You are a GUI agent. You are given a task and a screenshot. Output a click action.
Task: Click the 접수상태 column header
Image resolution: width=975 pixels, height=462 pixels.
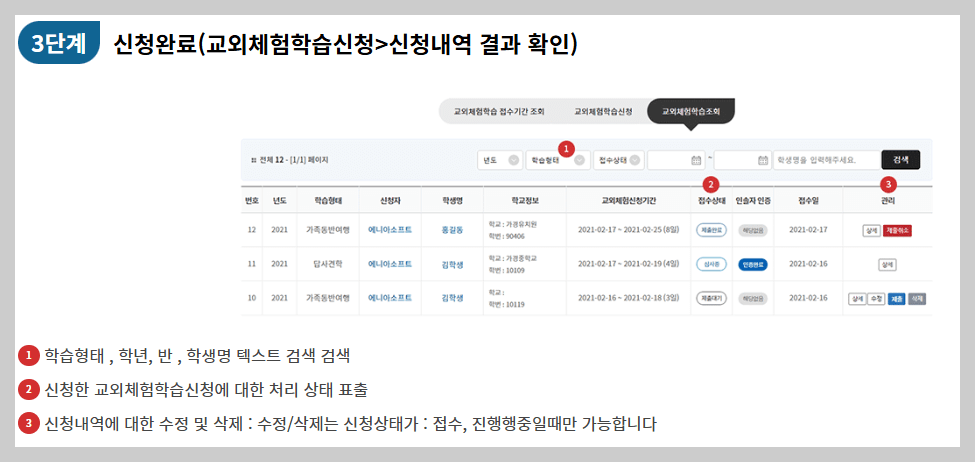pos(711,201)
